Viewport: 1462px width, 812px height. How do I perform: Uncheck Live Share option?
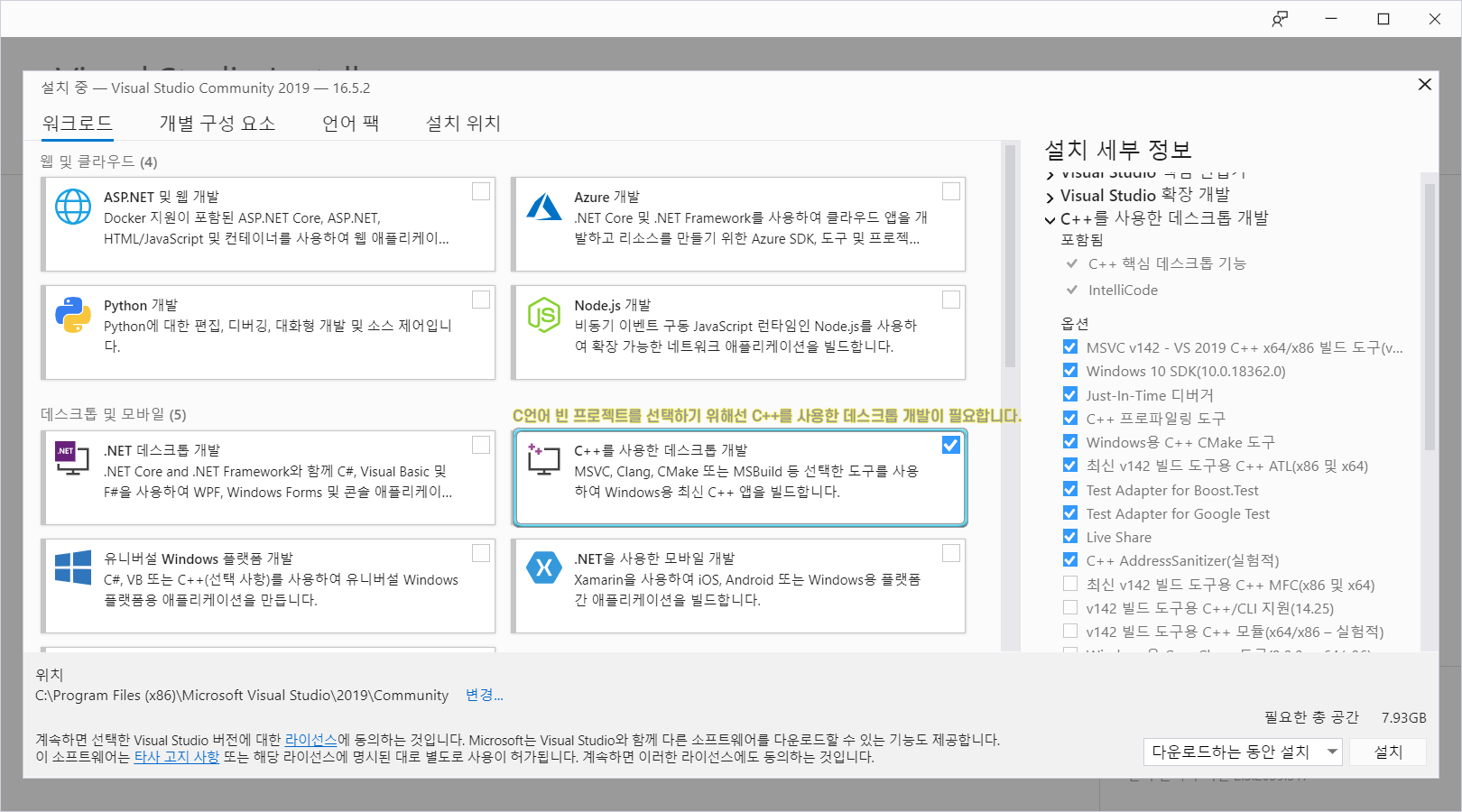(1070, 537)
